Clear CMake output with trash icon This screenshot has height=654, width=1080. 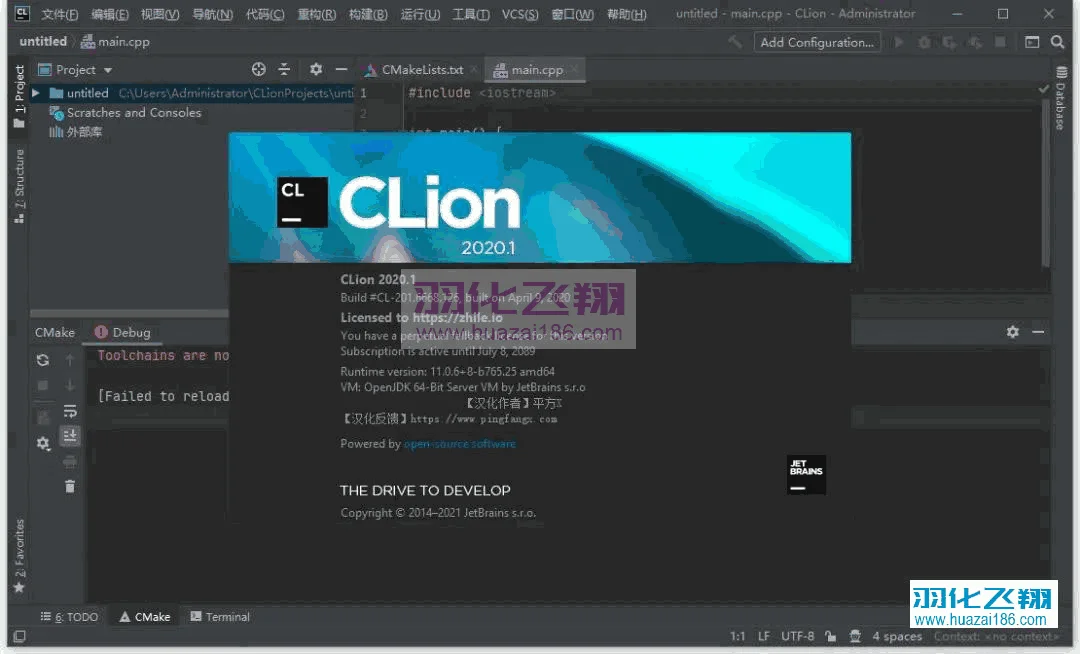70,486
